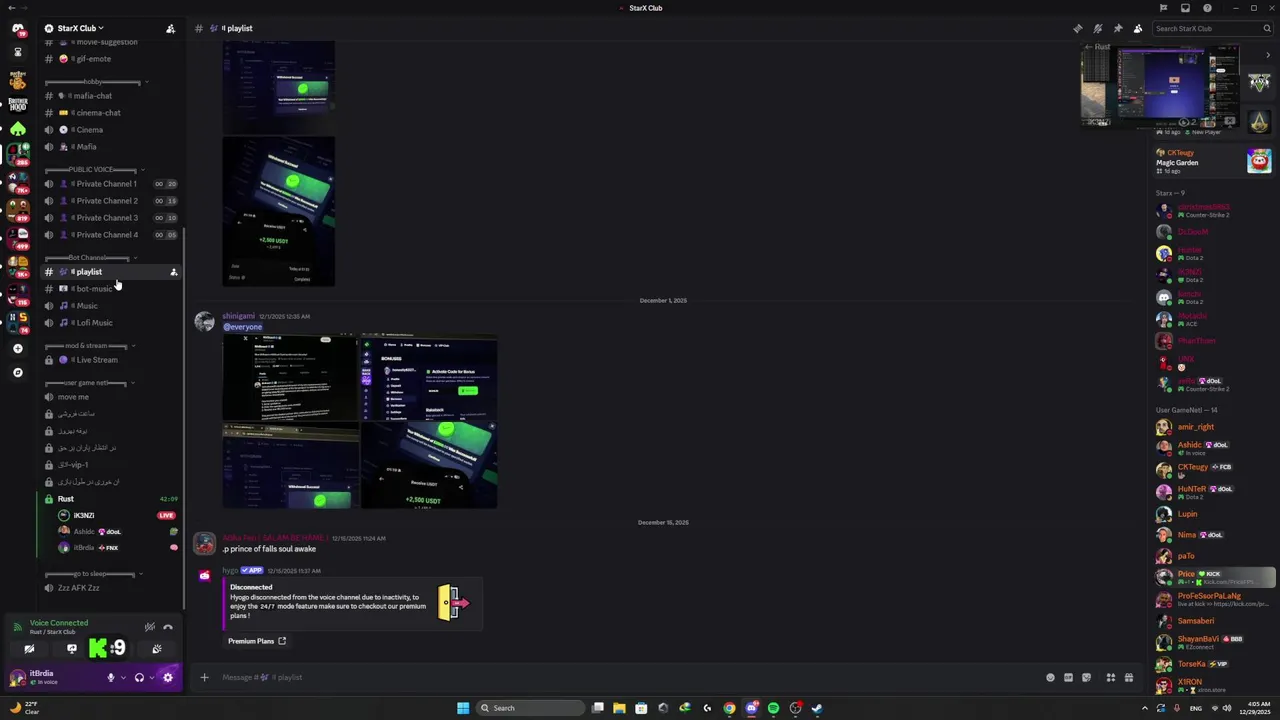
Task: Open Spotify from the Windows taskbar
Action: click(773, 708)
